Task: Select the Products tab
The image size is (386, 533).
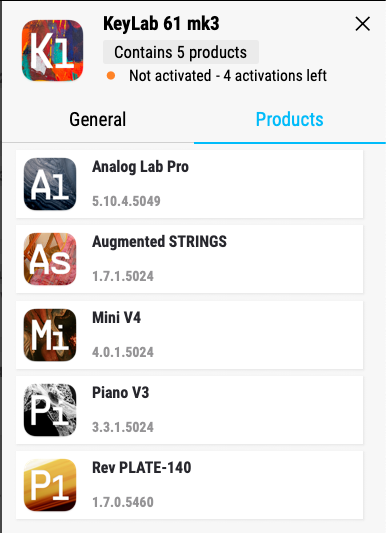Action: 290,119
